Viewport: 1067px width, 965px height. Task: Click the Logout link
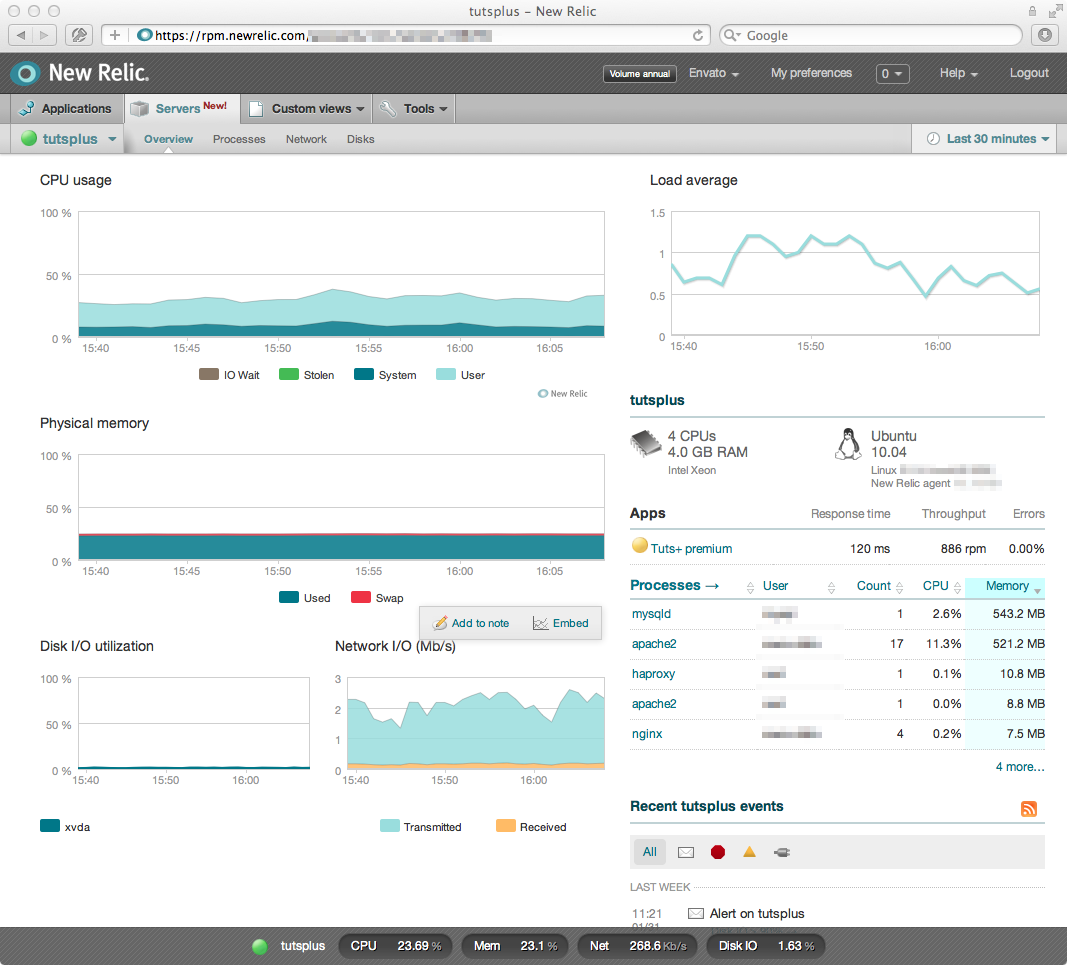[1028, 73]
